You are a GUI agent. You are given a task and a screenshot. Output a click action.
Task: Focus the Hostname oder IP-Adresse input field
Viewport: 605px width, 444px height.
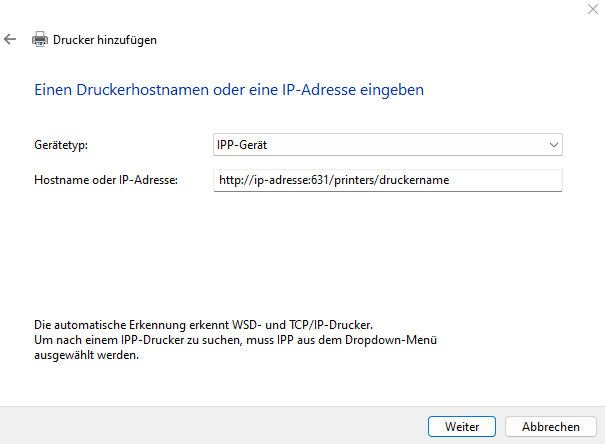[x=388, y=180]
